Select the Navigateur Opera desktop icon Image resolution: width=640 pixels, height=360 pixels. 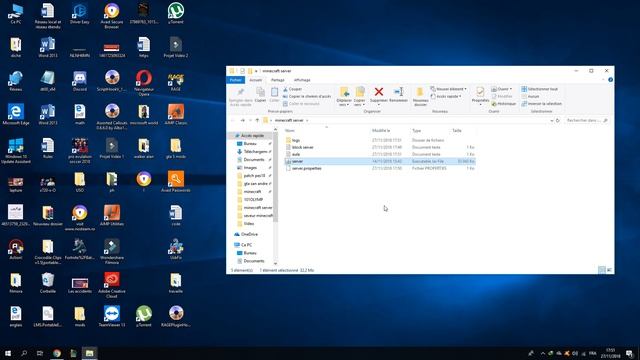(144, 83)
